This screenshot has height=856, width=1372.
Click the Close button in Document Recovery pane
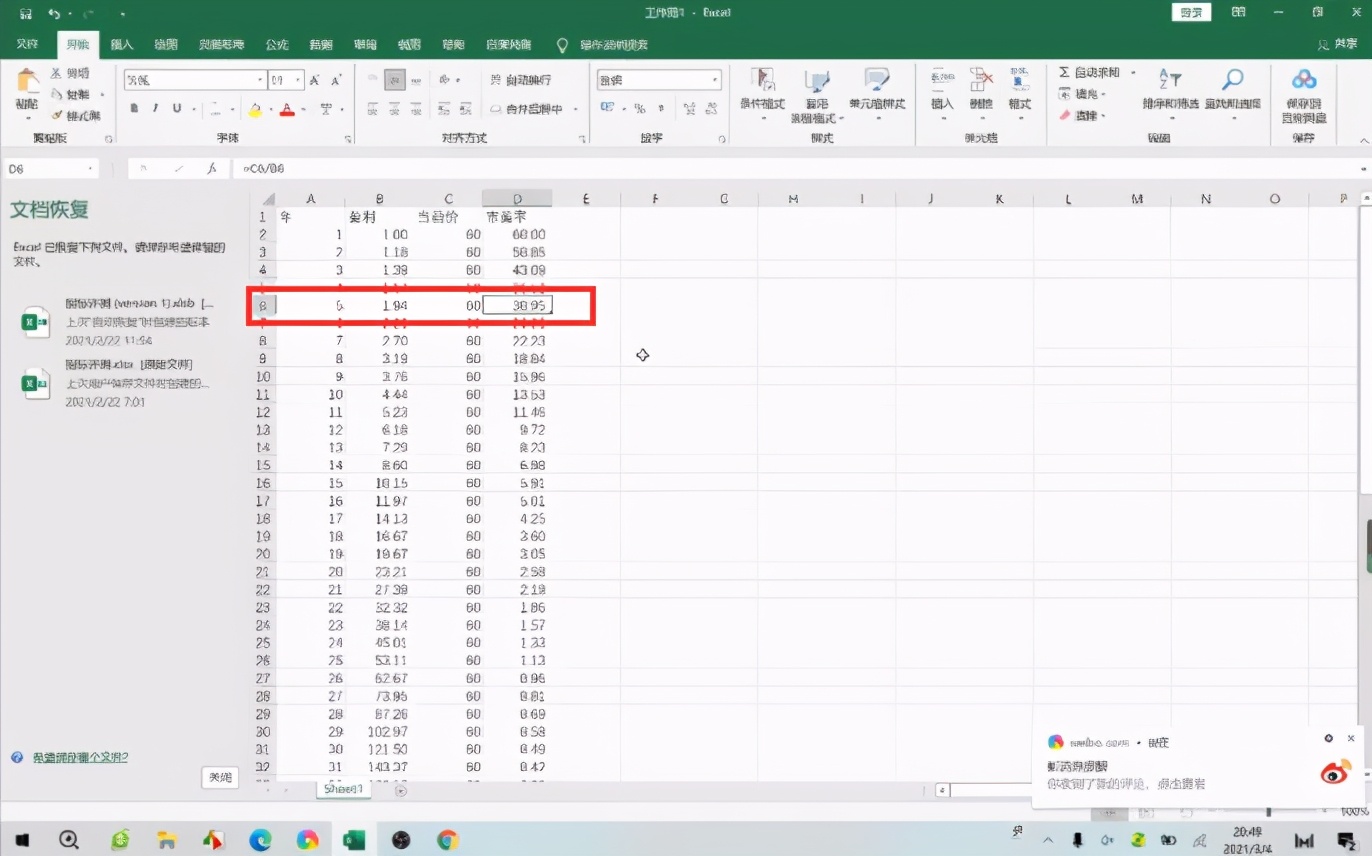pyautogui.click(x=220, y=777)
